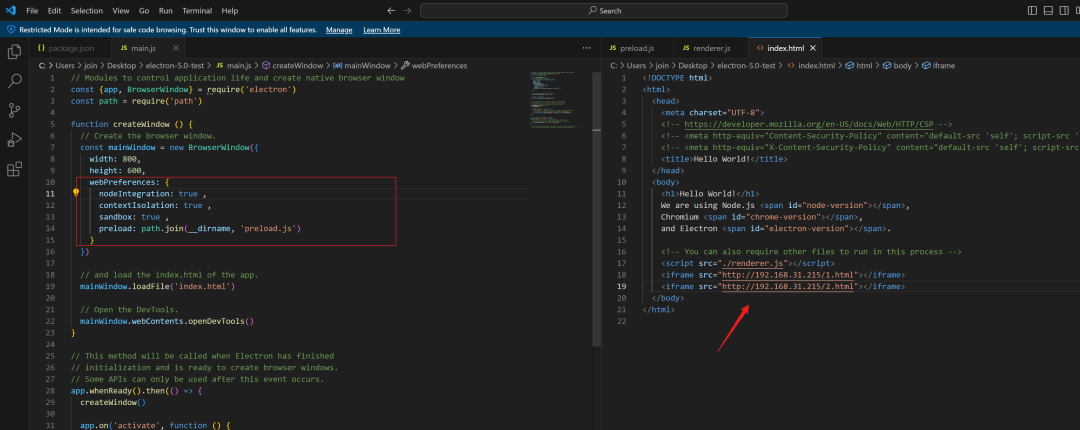Image resolution: width=1080 pixels, height=430 pixels.
Task: Open the 192.168.31.215/2.html iframe link
Action: [x=787, y=286]
